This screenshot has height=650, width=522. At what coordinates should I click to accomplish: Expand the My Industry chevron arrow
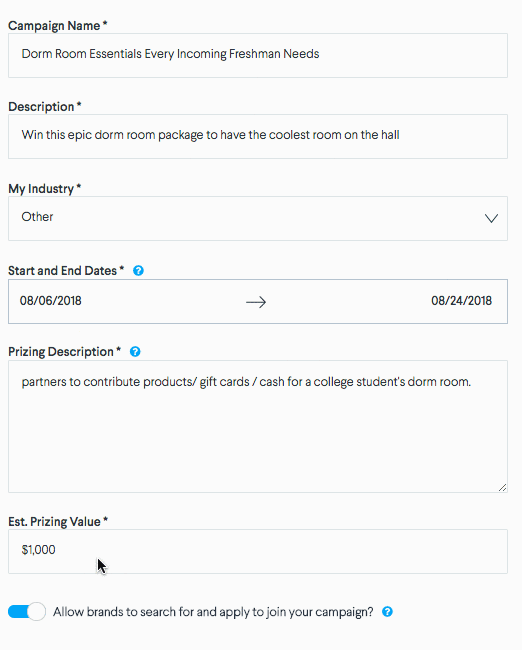tap(491, 218)
